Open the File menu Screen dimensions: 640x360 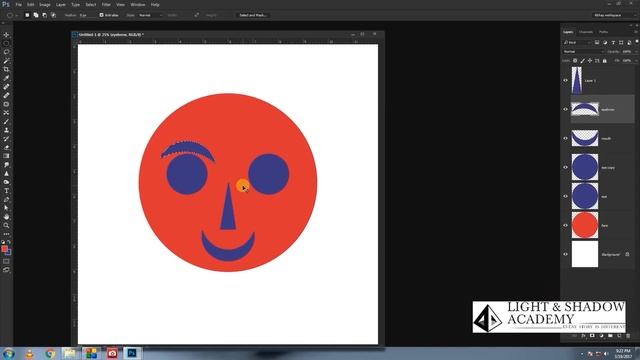pyautogui.click(x=18, y=4)
